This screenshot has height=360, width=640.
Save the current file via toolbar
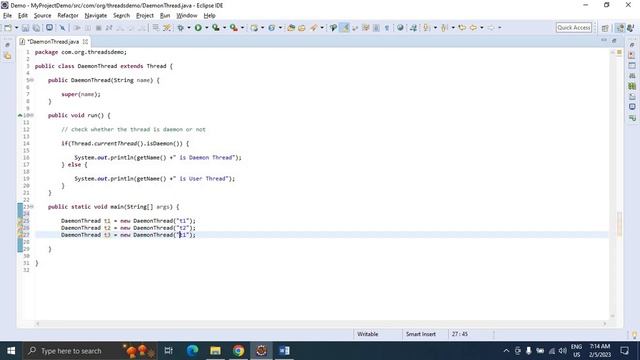[25, 28]
